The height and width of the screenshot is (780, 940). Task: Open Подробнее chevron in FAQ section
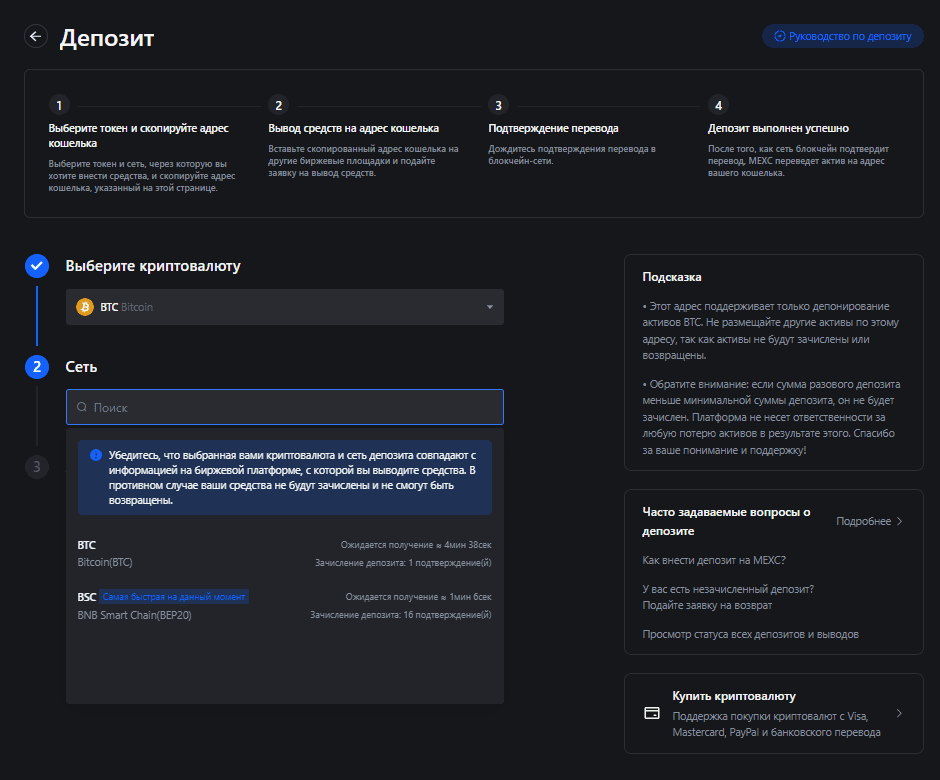click(x=899, y=521)
